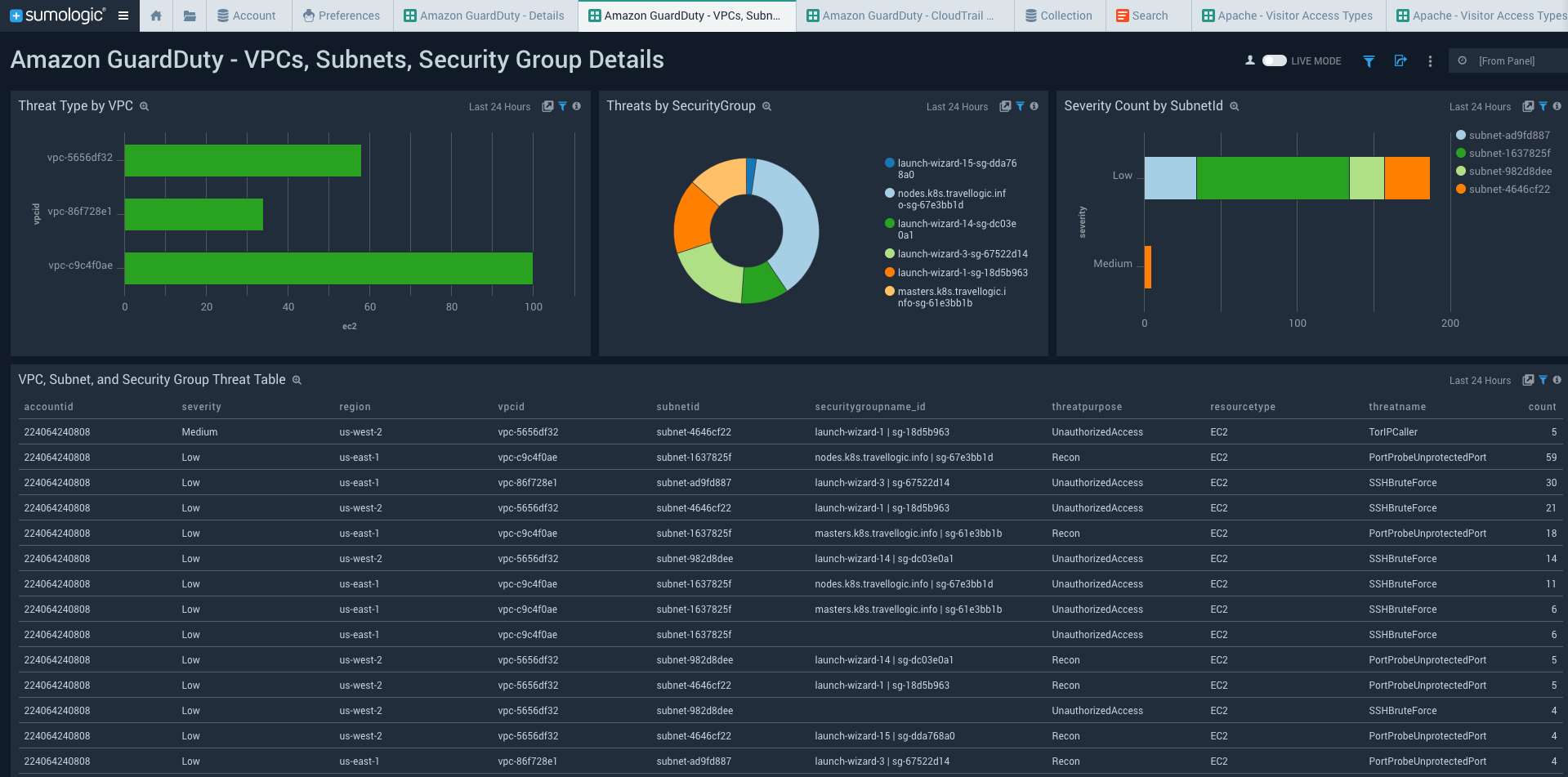
Task: Switch to first Apache - Visitor Access Types tab
Action: pos(1288,16)
